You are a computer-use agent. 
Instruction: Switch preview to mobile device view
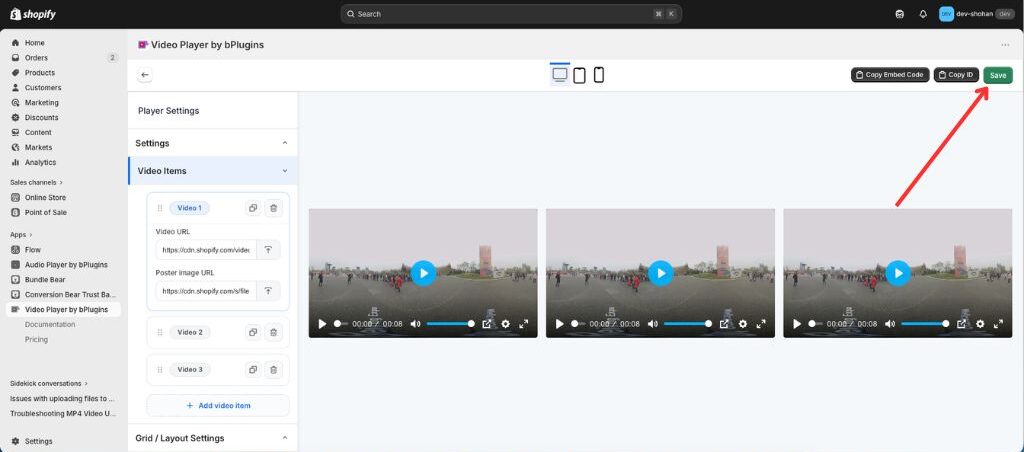click(599, 75)
